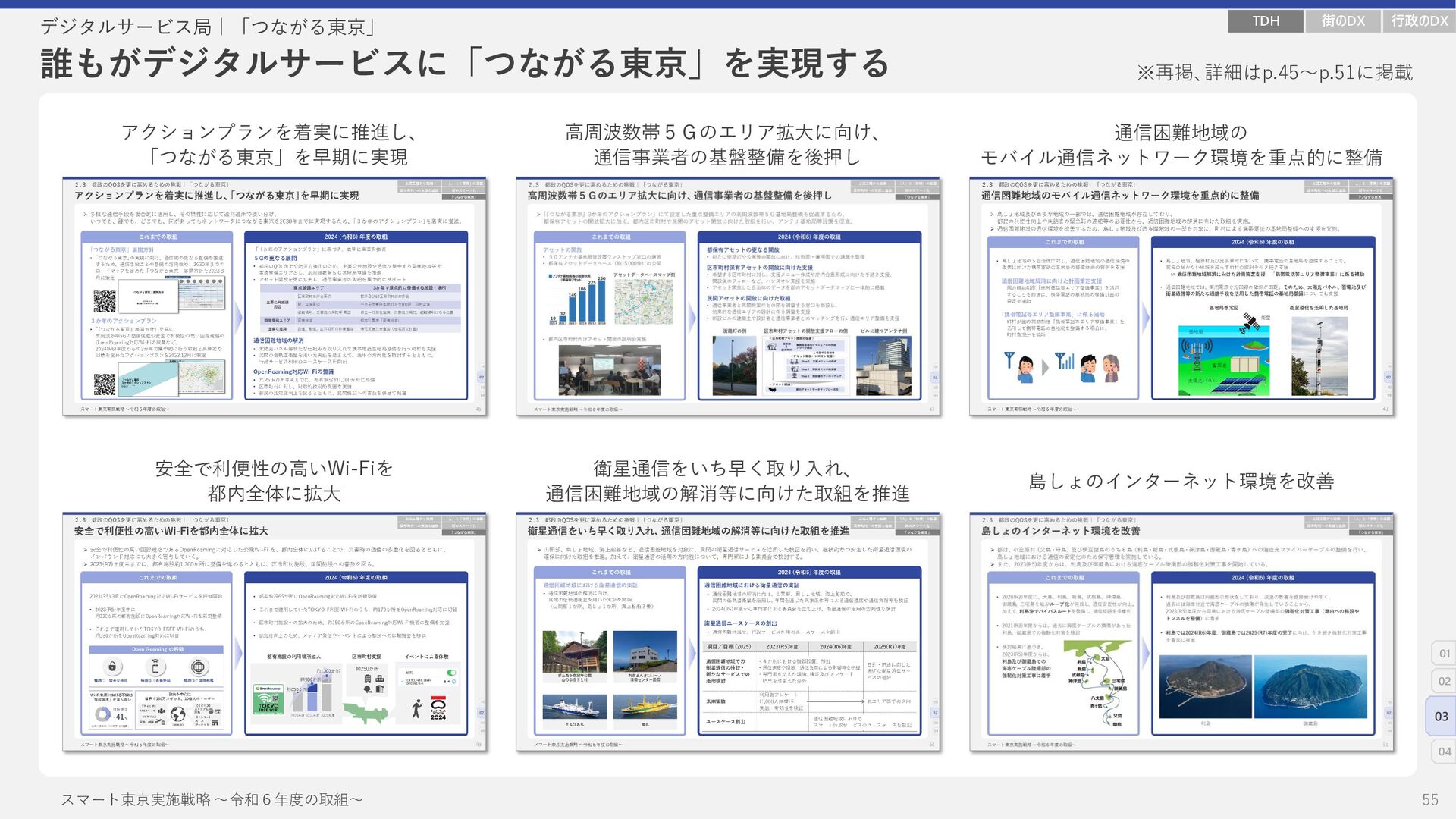Click the upper QR code in first slide

point(105,301)
